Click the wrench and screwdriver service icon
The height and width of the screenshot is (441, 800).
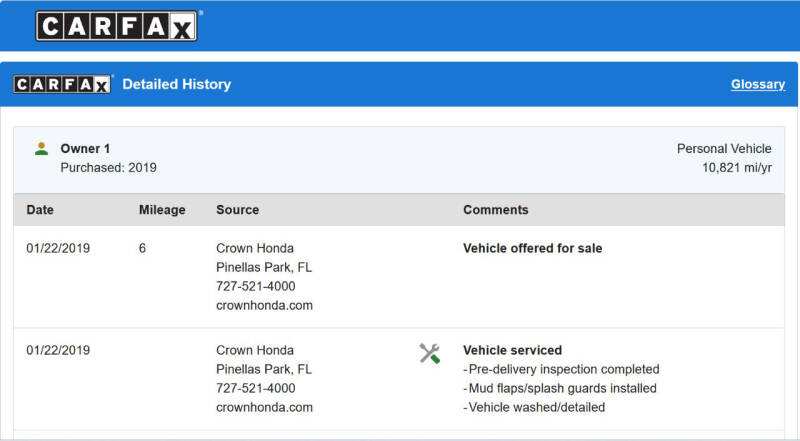(x=430, y=353)
